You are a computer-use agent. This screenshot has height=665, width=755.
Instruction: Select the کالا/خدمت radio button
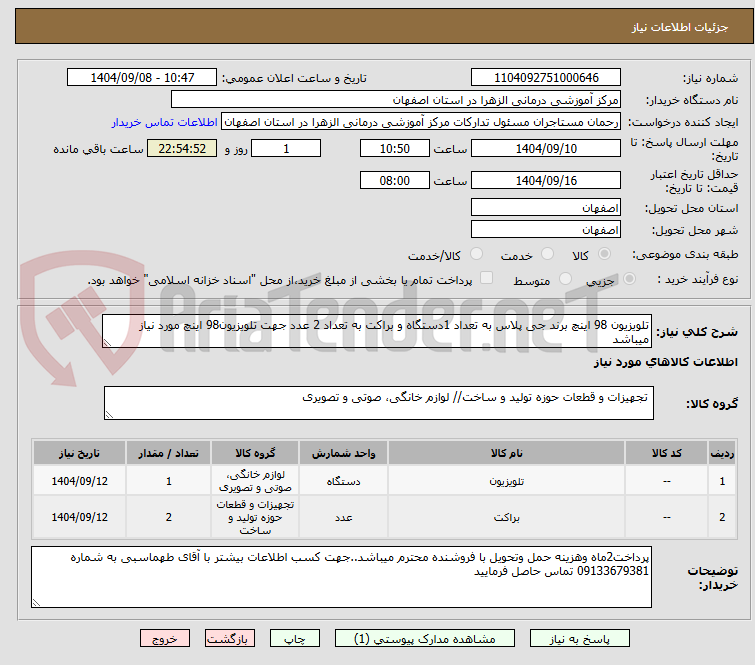(x=476, y=254)
